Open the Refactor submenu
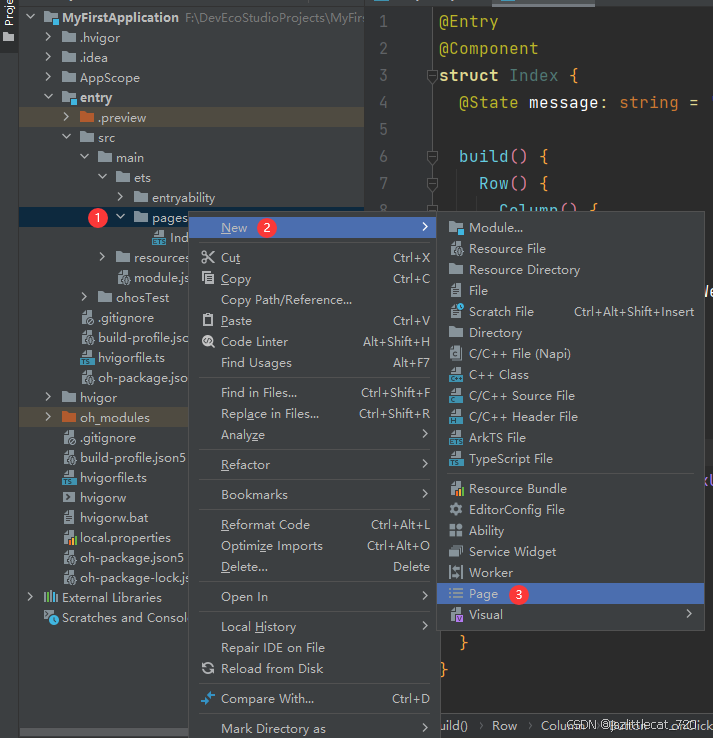The width and height of the screenshot is (713, 738). click(246, 465)
